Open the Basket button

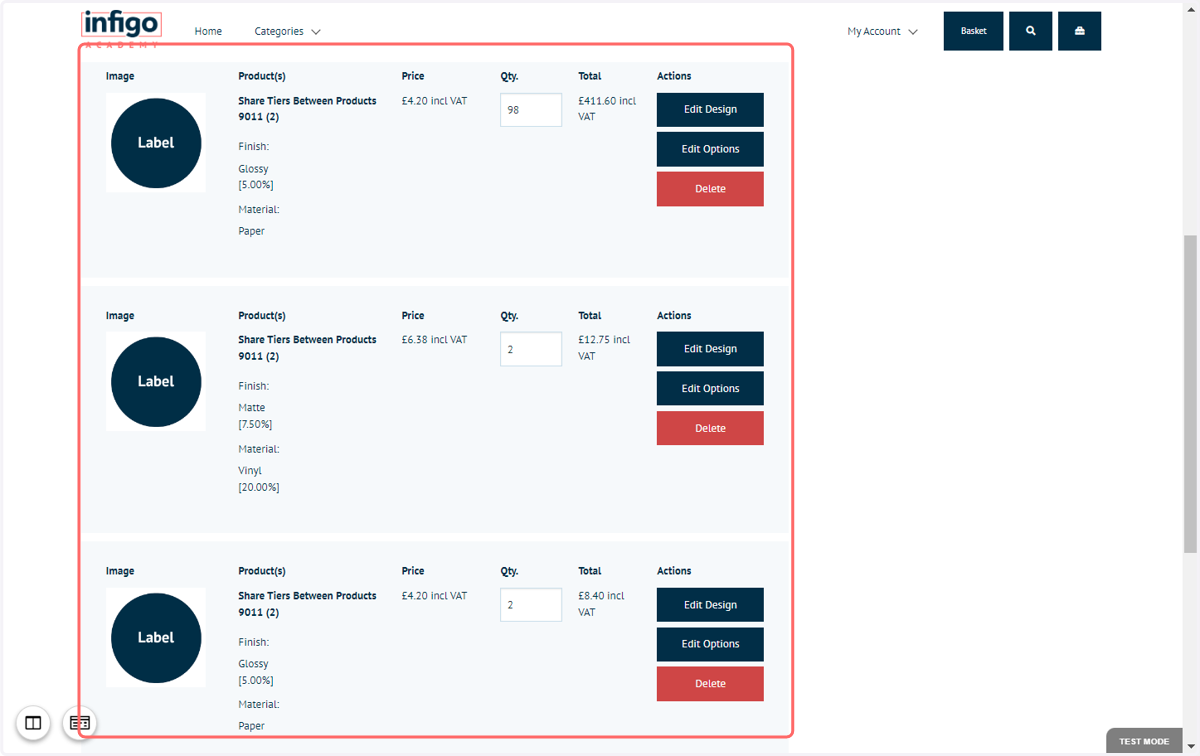[973, 31]
